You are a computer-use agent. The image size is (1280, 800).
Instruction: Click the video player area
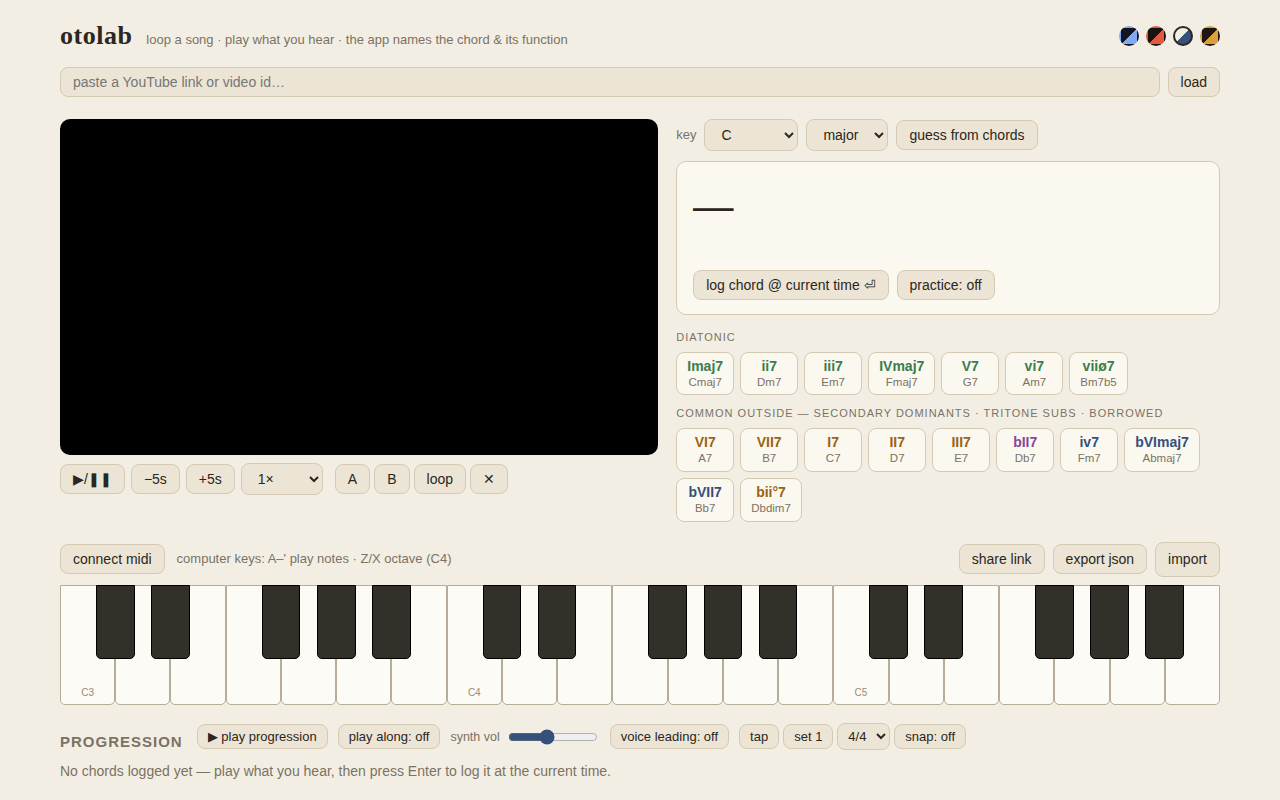pos(359,287)
